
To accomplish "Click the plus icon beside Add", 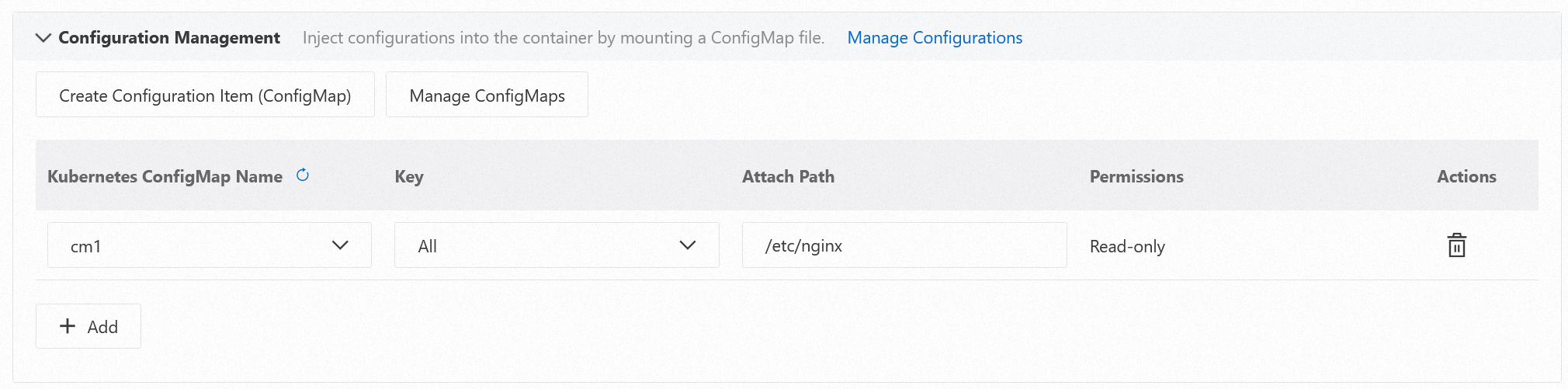I will click(68, 326).
